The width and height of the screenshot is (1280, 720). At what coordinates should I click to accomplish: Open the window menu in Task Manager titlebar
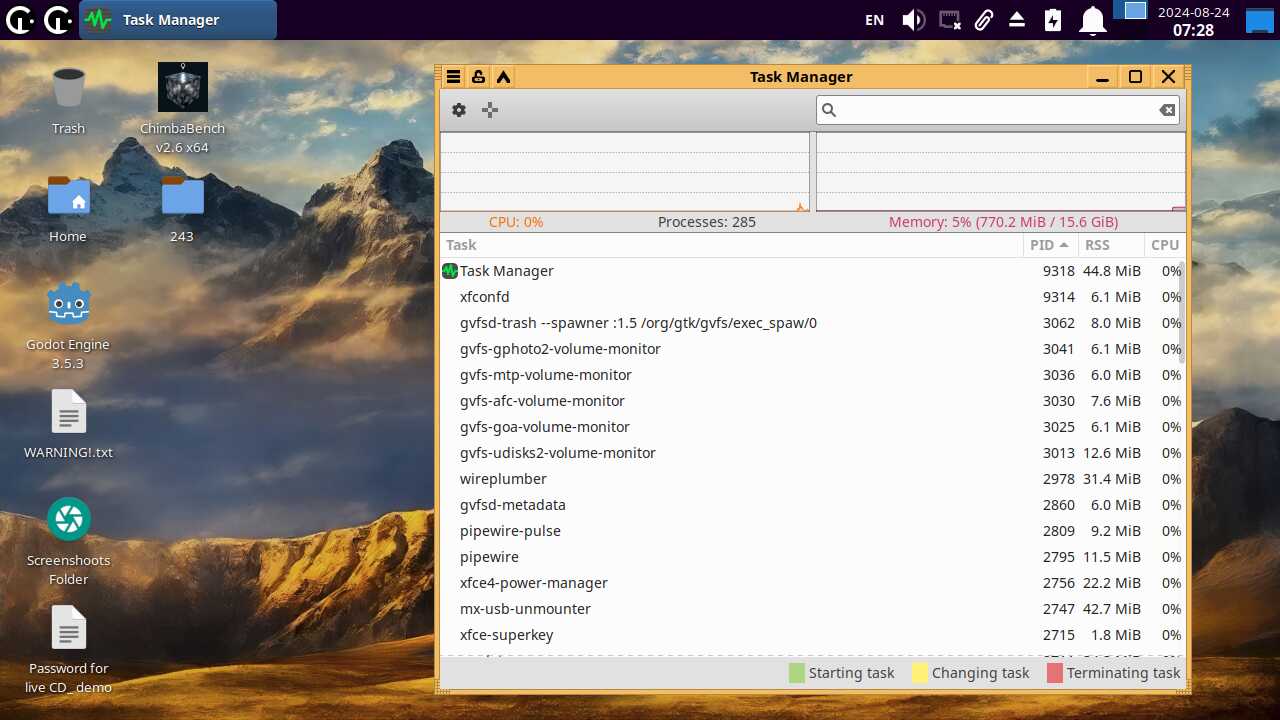click(x=453, y=77)
